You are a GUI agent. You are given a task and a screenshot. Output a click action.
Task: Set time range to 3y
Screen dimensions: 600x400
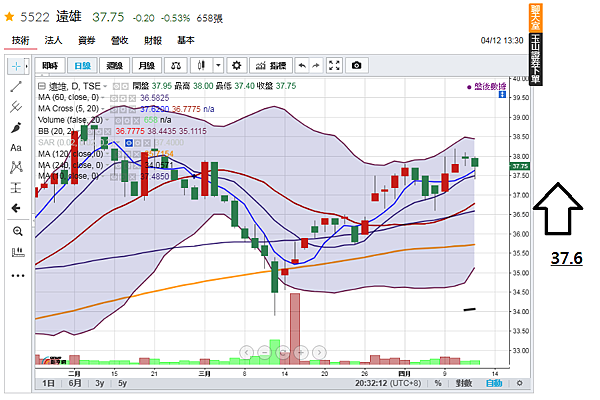coord(100,383)
